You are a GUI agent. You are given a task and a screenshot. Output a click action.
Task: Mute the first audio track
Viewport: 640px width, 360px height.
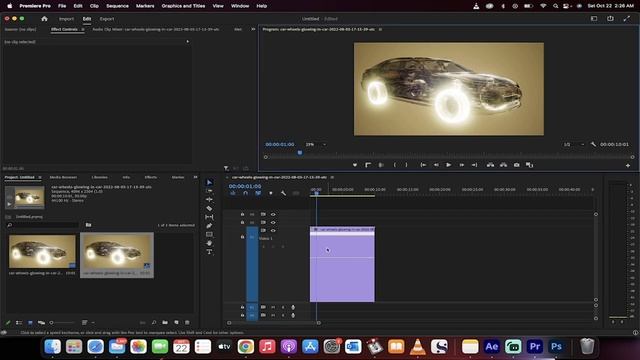pos(273,307)
